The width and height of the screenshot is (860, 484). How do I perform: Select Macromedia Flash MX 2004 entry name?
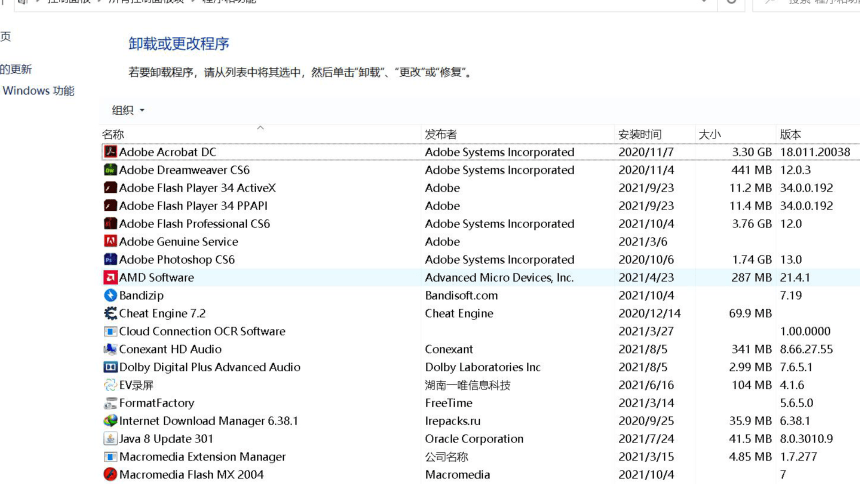[191, 475]
